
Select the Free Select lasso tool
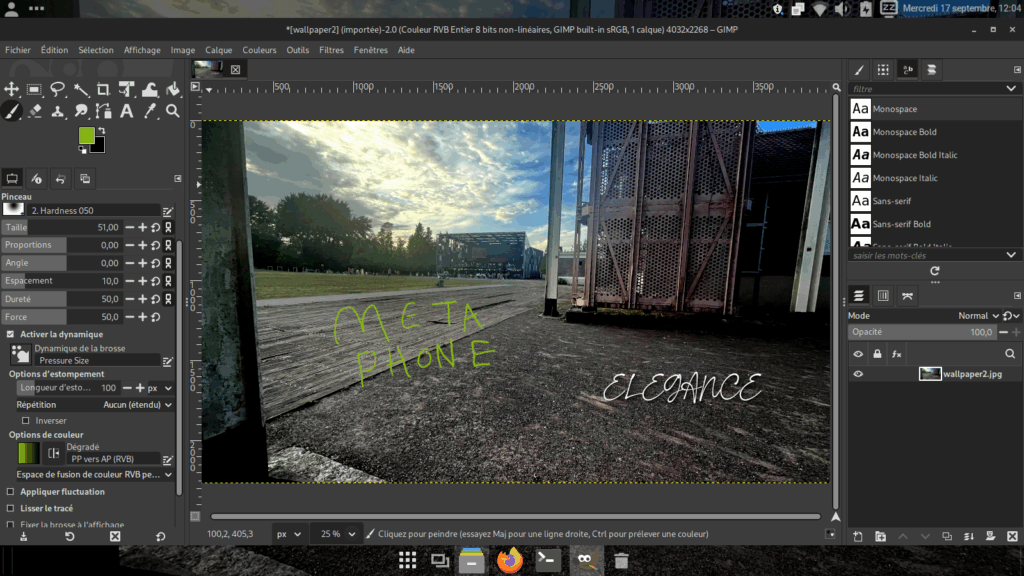[x=57, y=89]
